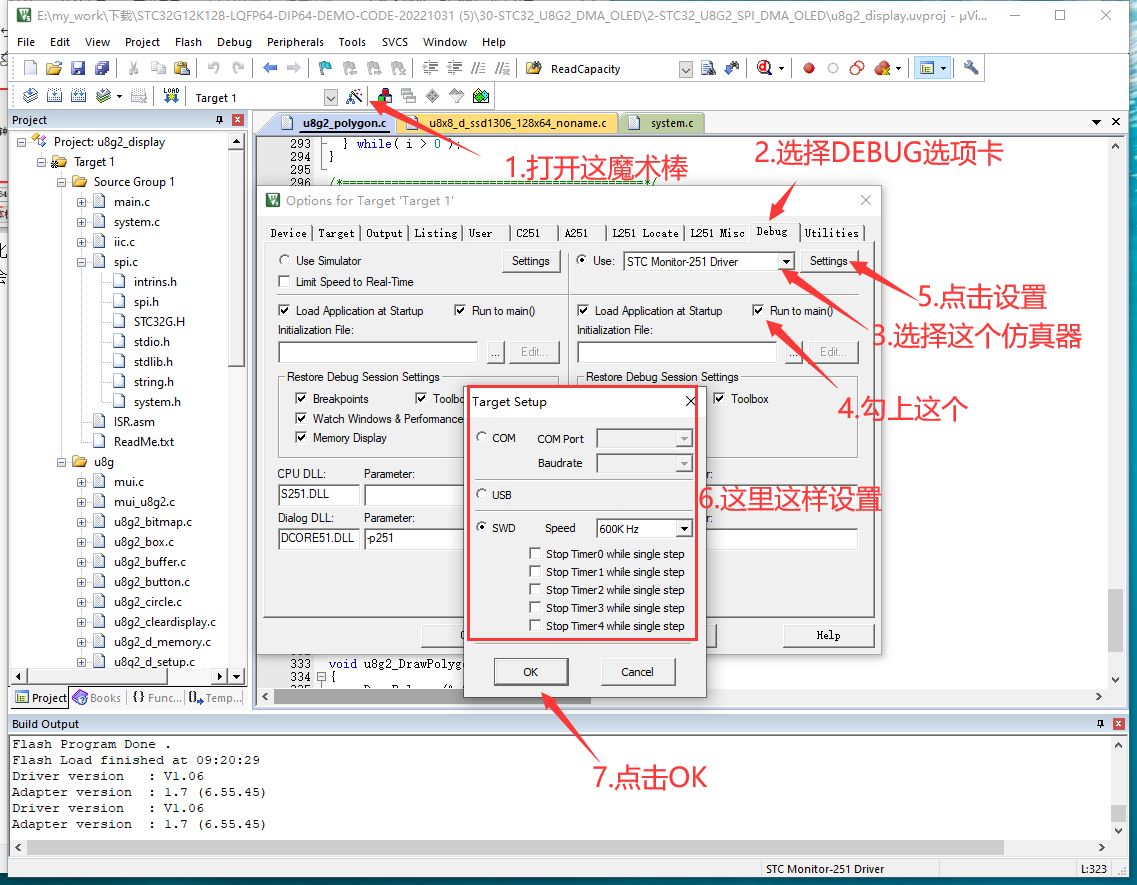Click the Download LOAD to flash icon

click(x=171, y=97)
